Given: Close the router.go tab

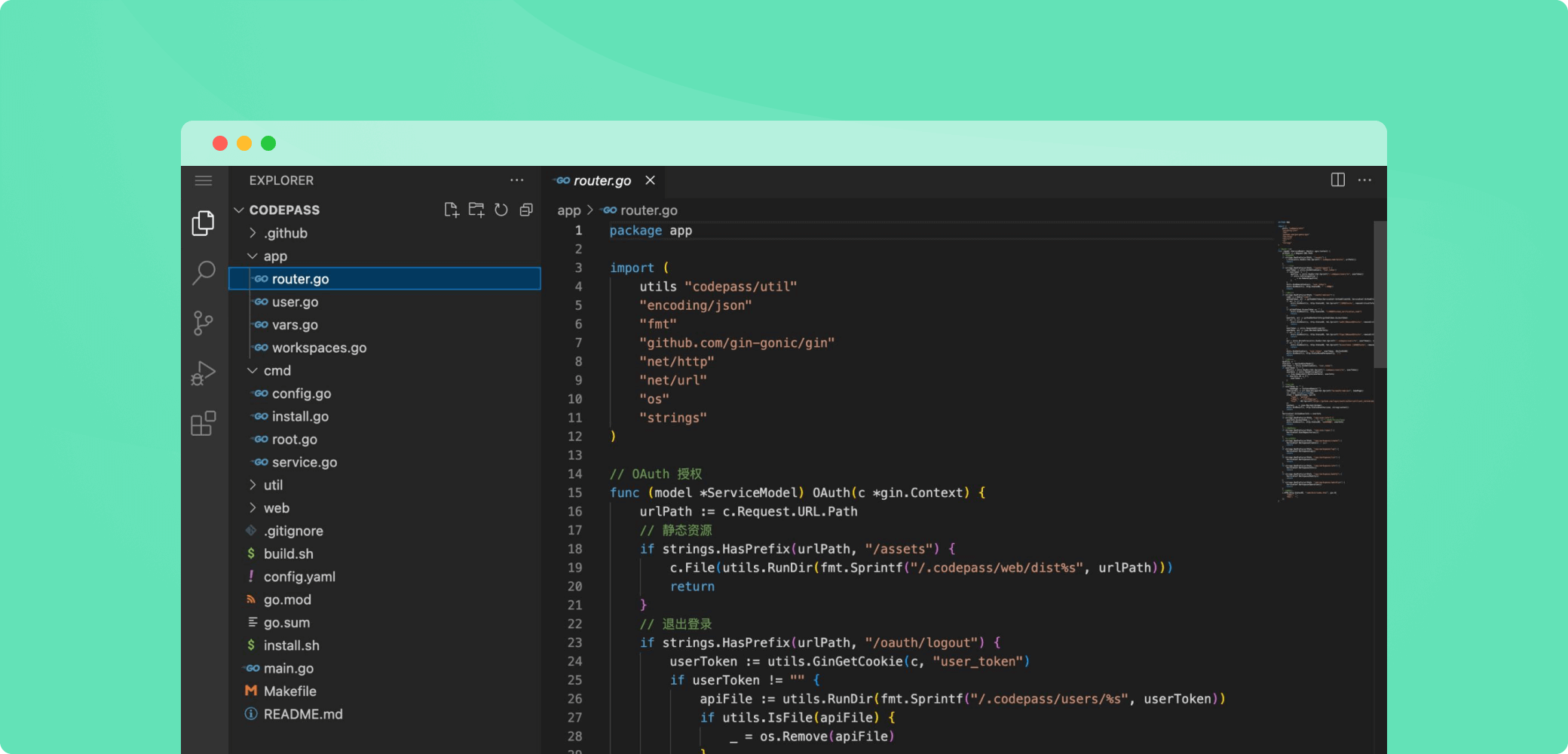Looking at the screenshot, I should 650,180.
